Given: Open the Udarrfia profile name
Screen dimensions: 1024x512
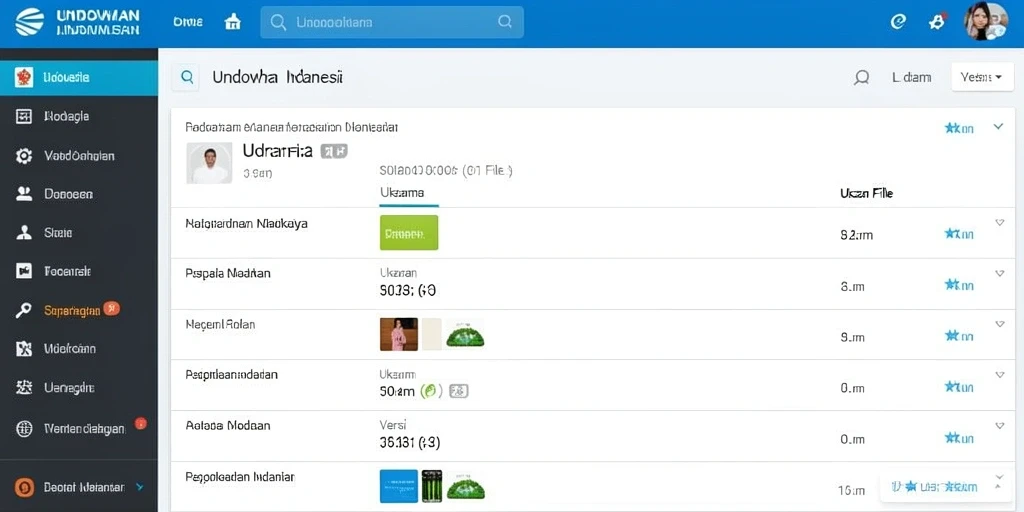Looking at the screenshot, I should click(x=278, y=151).
